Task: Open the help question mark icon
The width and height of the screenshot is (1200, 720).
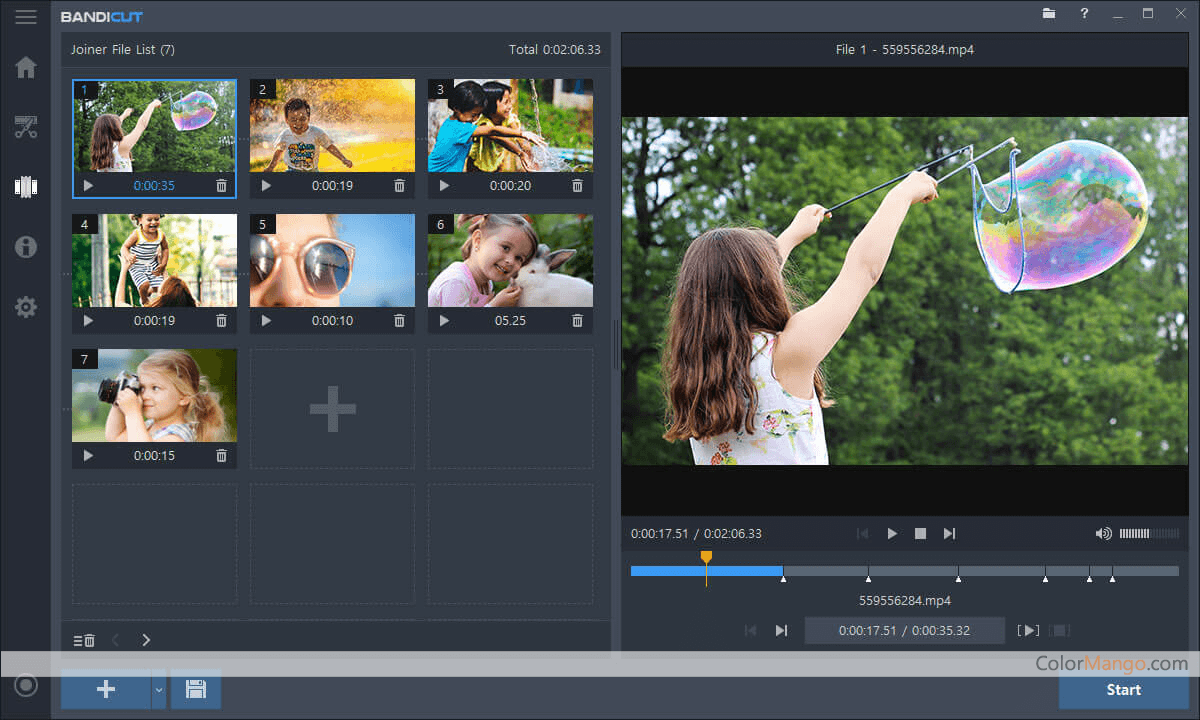Action: pos(1084,14)
